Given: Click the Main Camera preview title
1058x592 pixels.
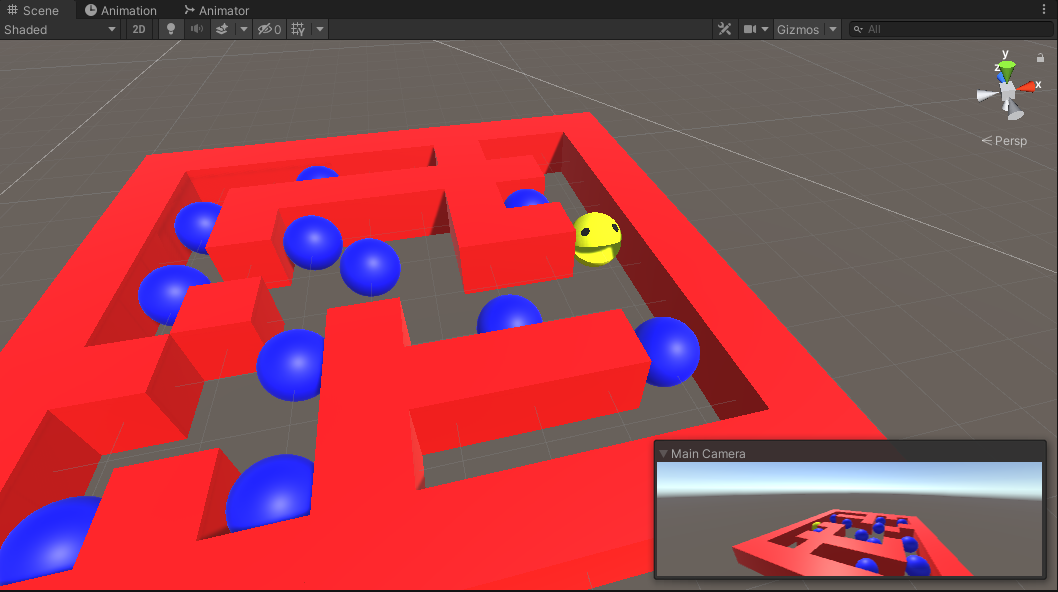Looking at the screenshot, I should [708, 454].
